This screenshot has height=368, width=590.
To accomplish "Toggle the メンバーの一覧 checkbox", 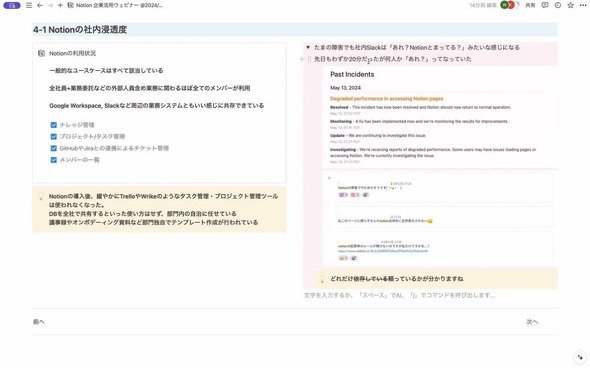I will click(53, 160).
